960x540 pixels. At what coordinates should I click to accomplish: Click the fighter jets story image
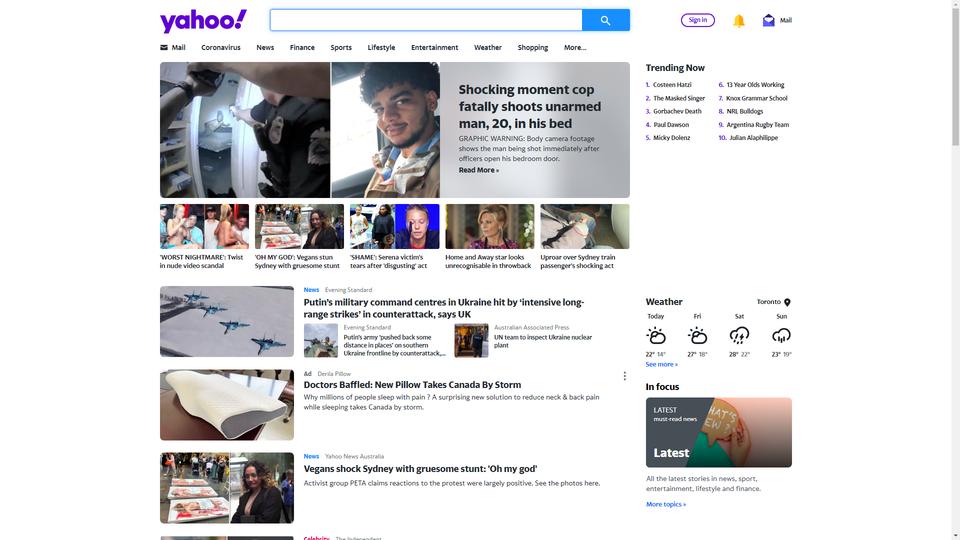click(227, 321)
